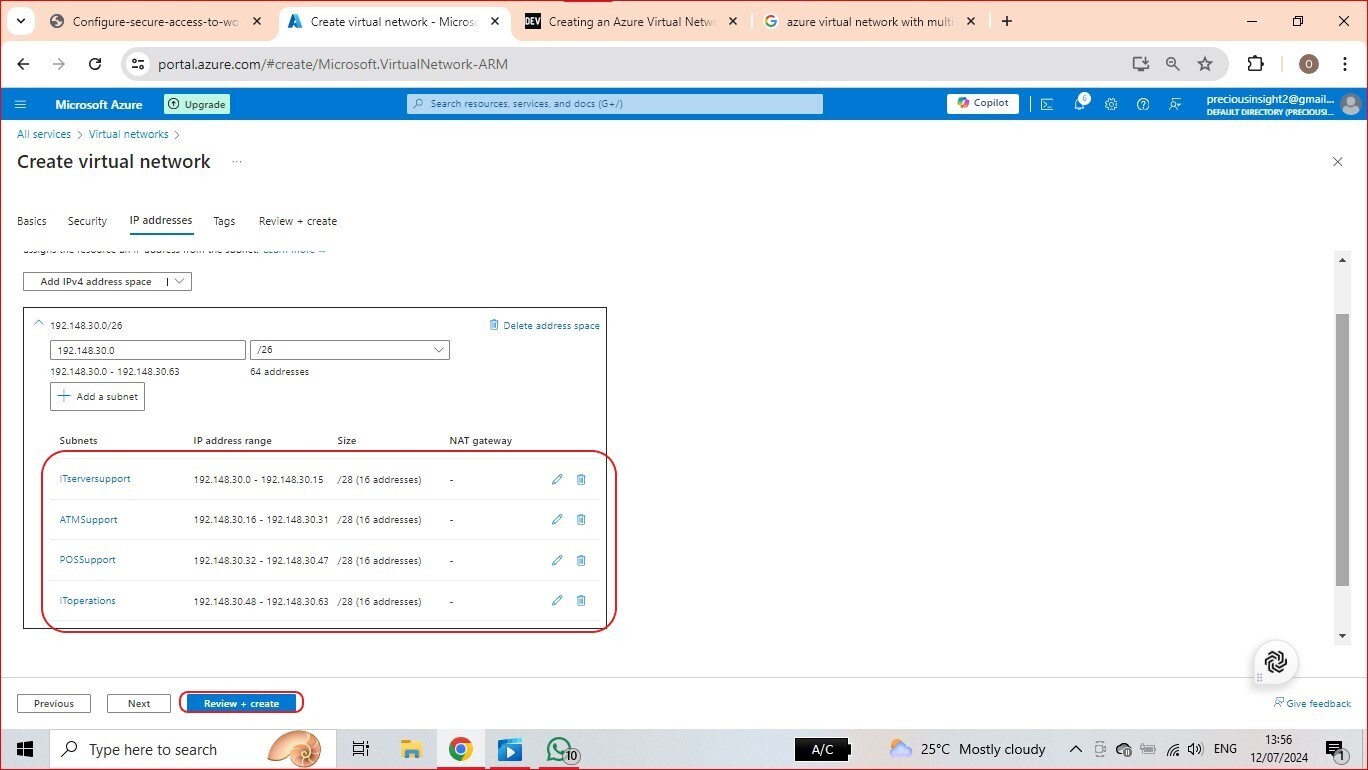The height and width of the screenshot is (770, 1368).
Task: Edit the ATMSupport subnet
Action: (557, 520)
